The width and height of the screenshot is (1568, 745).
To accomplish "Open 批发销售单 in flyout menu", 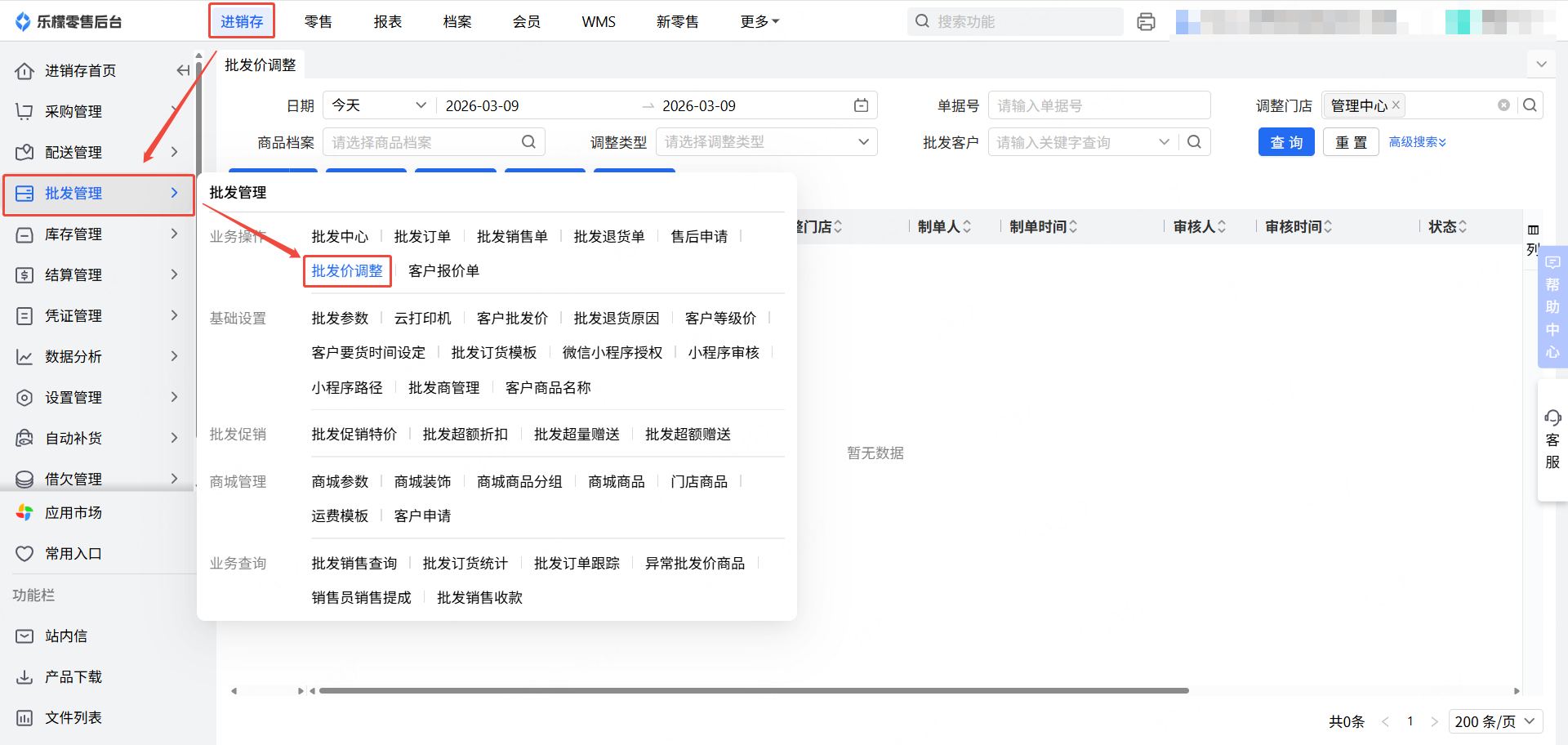I will pyautogui.click(x=512, y=237).
